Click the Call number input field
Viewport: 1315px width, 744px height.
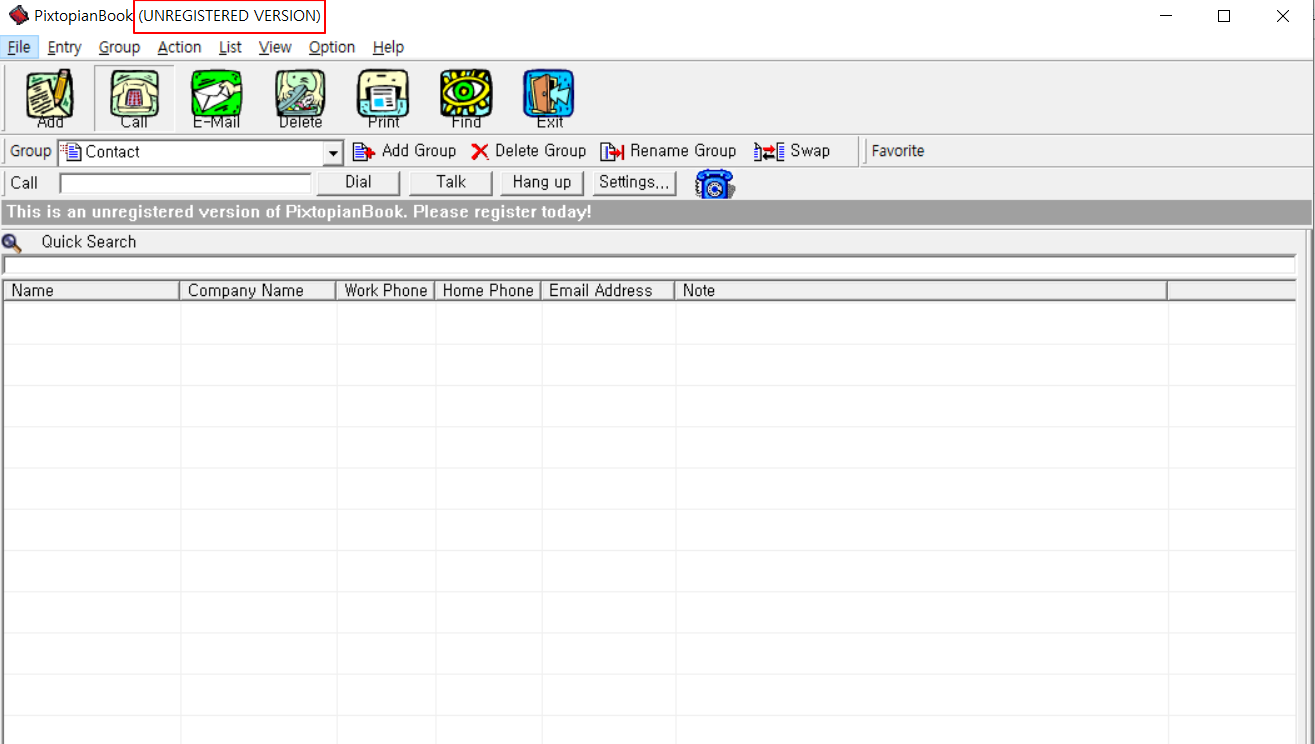(186, 183)
